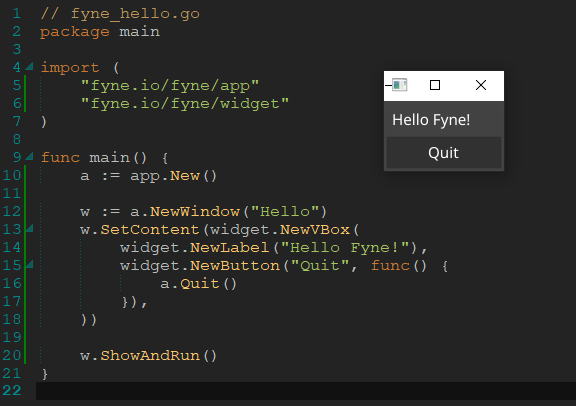Collapse the import block fold marker
The image size is (576, 406).
29,67
